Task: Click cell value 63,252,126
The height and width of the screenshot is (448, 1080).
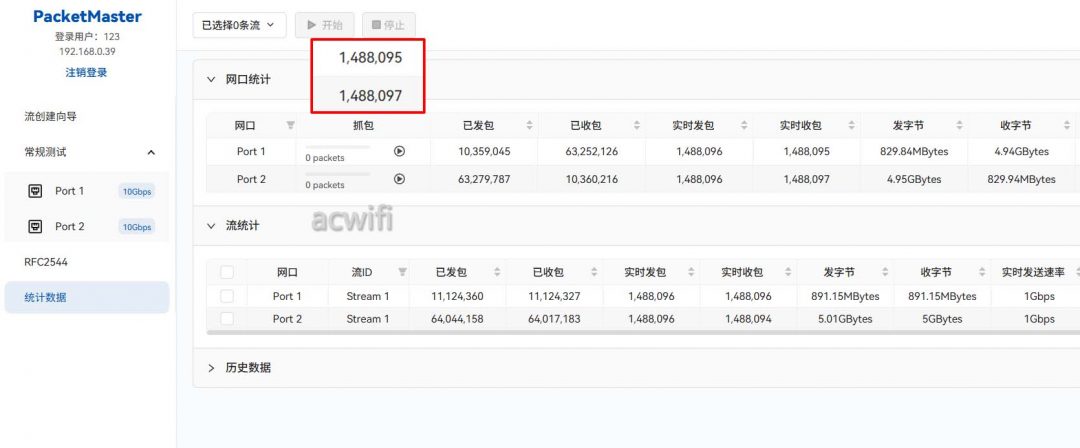Action: 592,152
